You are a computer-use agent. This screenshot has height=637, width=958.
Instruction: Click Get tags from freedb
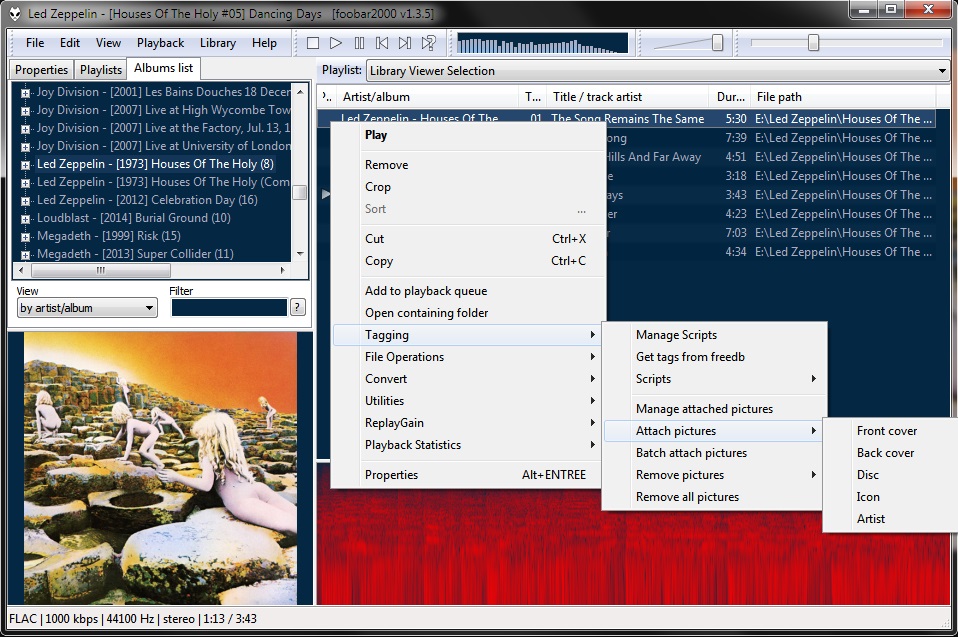point(714,357)
